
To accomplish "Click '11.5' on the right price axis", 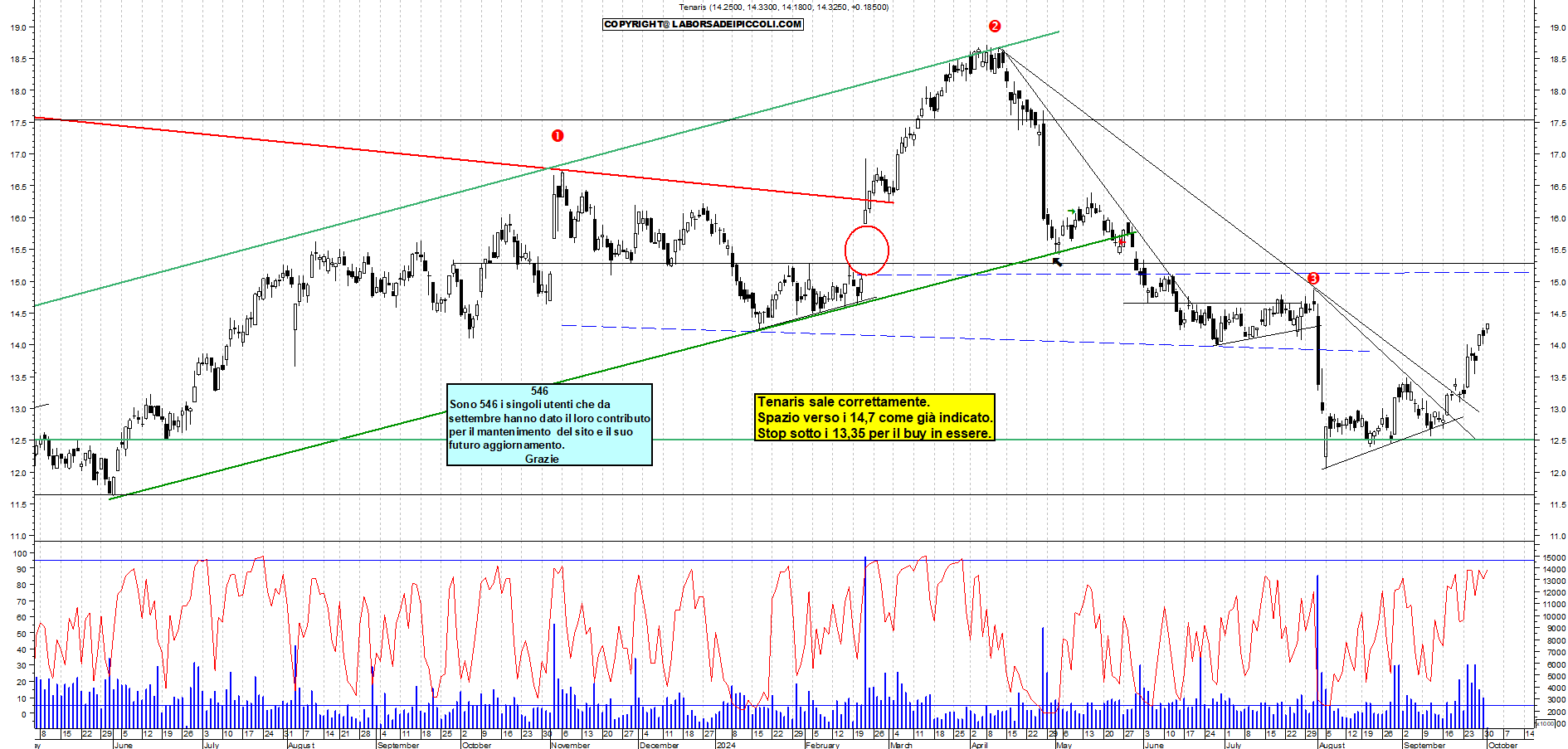I will coord(1557,505).
